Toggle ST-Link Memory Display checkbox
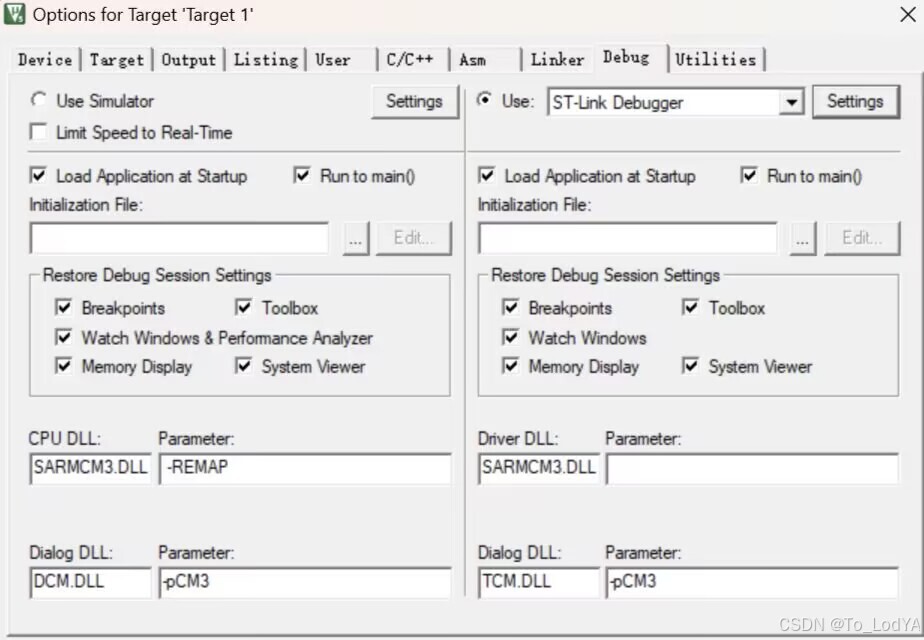 pos(511,366)
